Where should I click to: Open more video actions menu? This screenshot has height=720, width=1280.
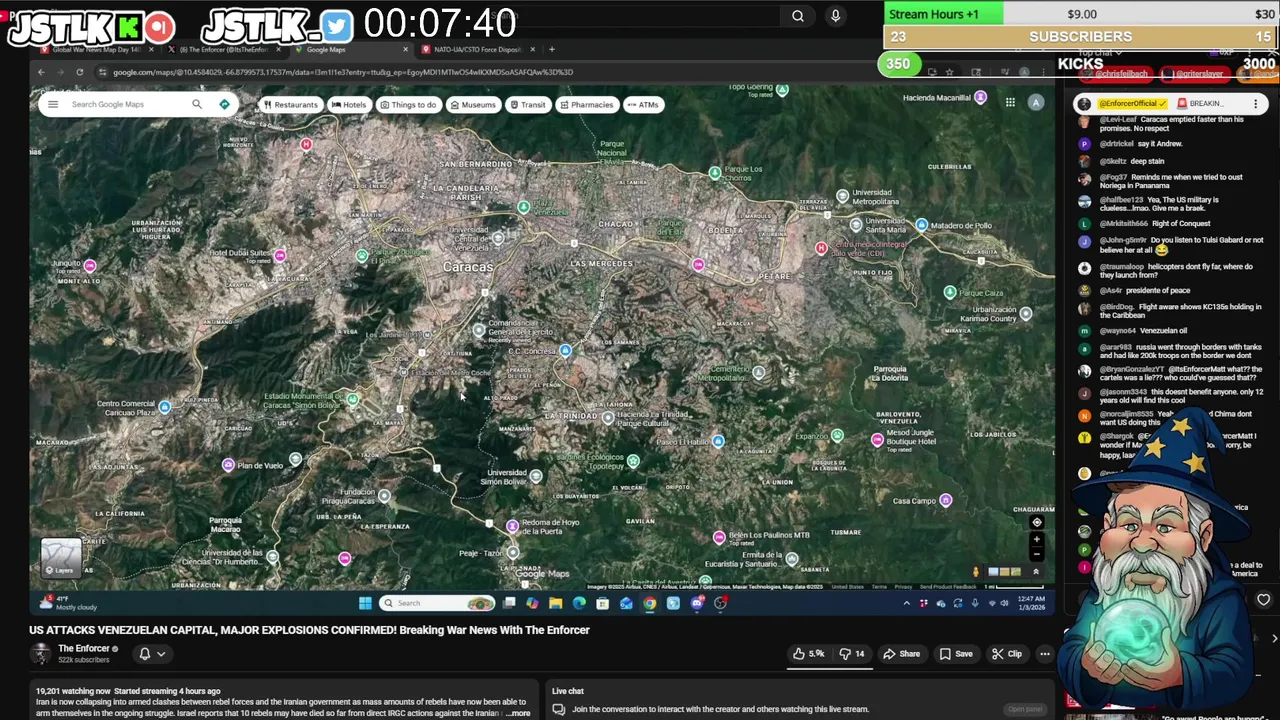tap(1044, 654)
